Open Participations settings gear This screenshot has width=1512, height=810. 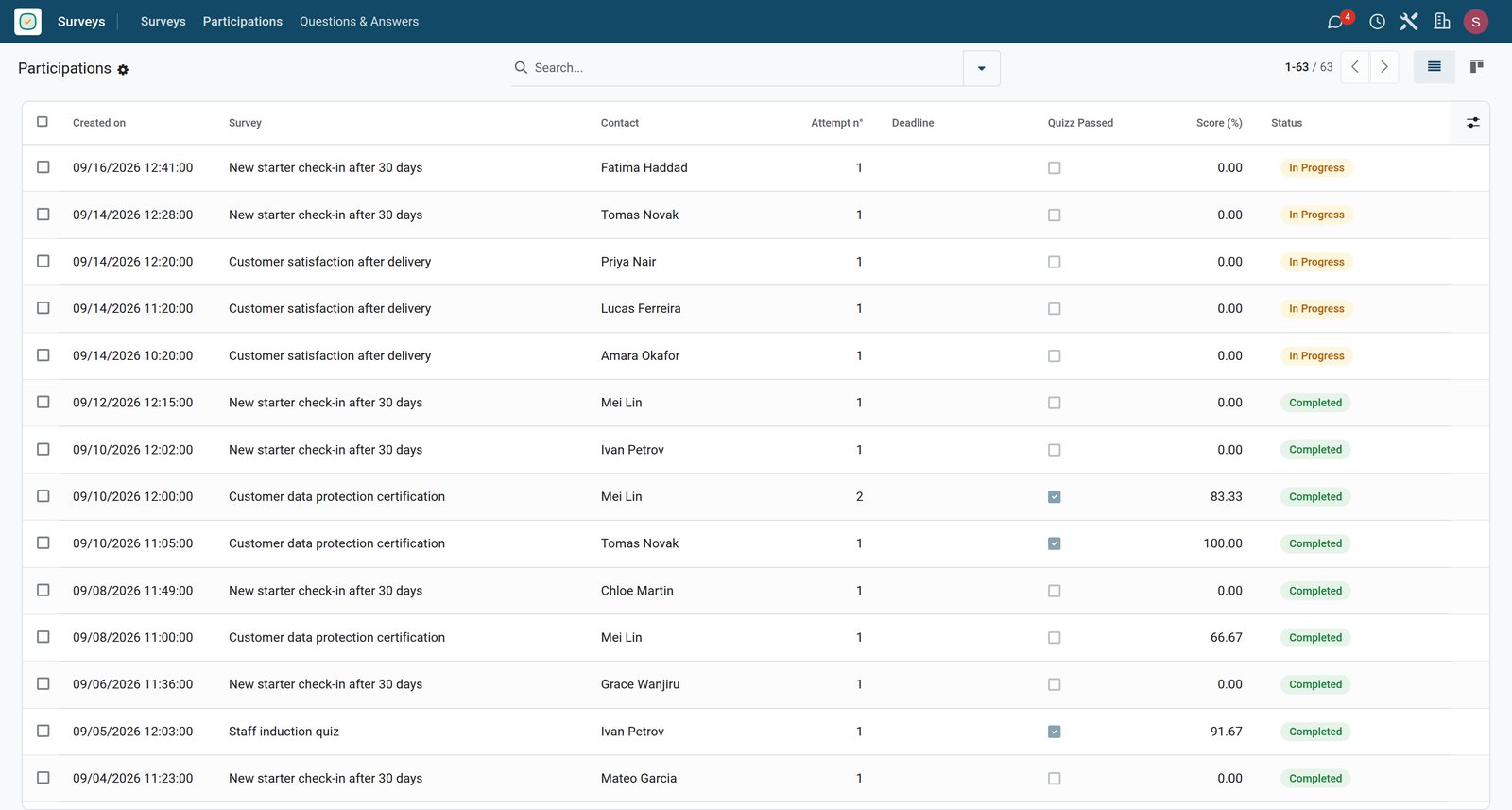[x=123, y=70]
